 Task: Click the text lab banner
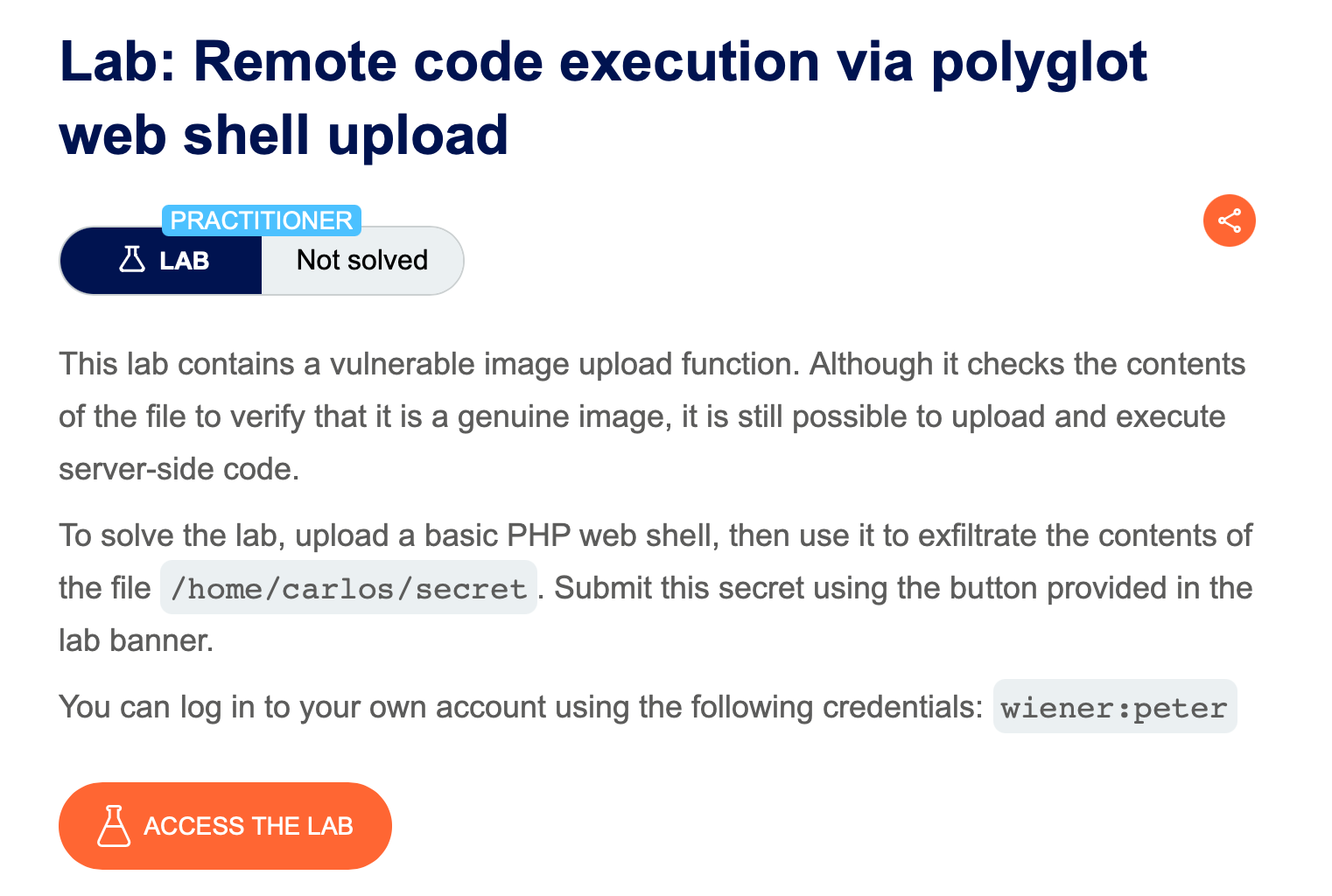point(136,640)
